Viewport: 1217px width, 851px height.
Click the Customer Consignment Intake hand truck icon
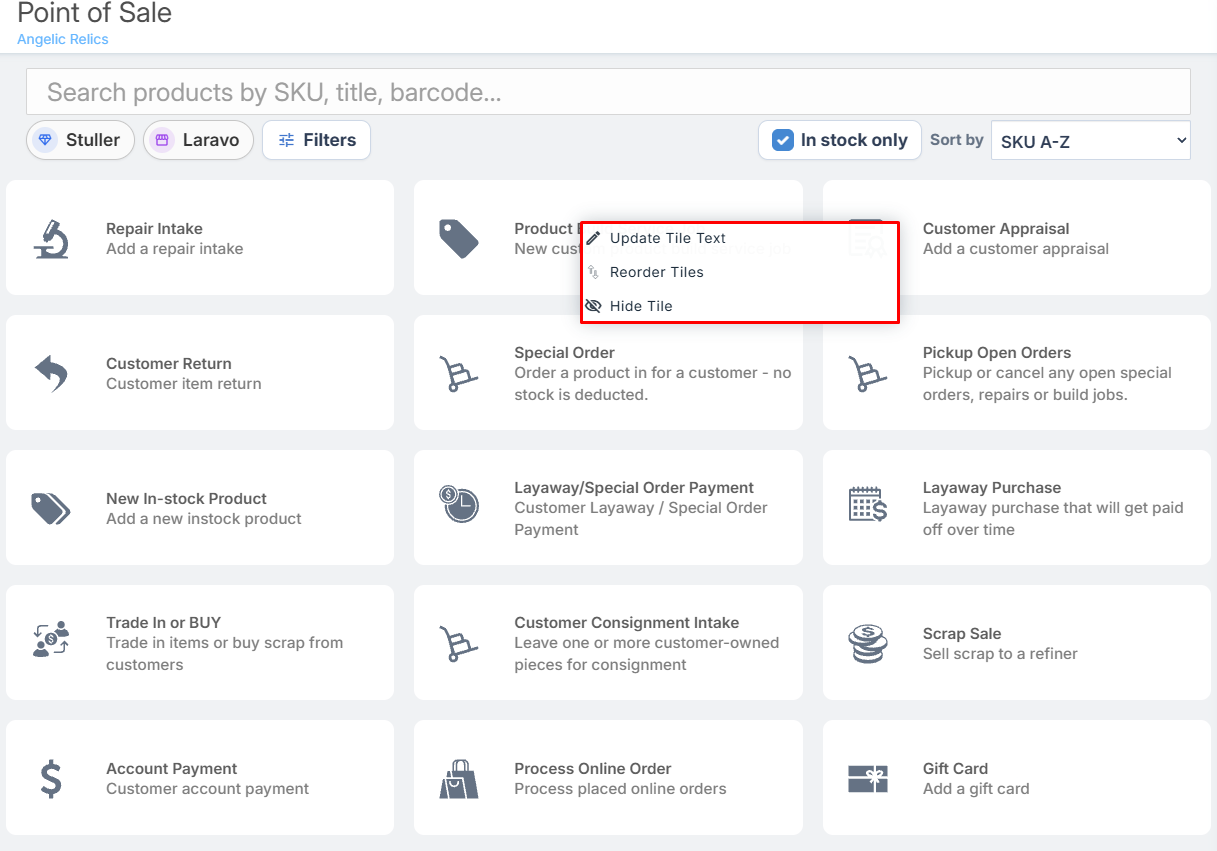click(459, 644)
